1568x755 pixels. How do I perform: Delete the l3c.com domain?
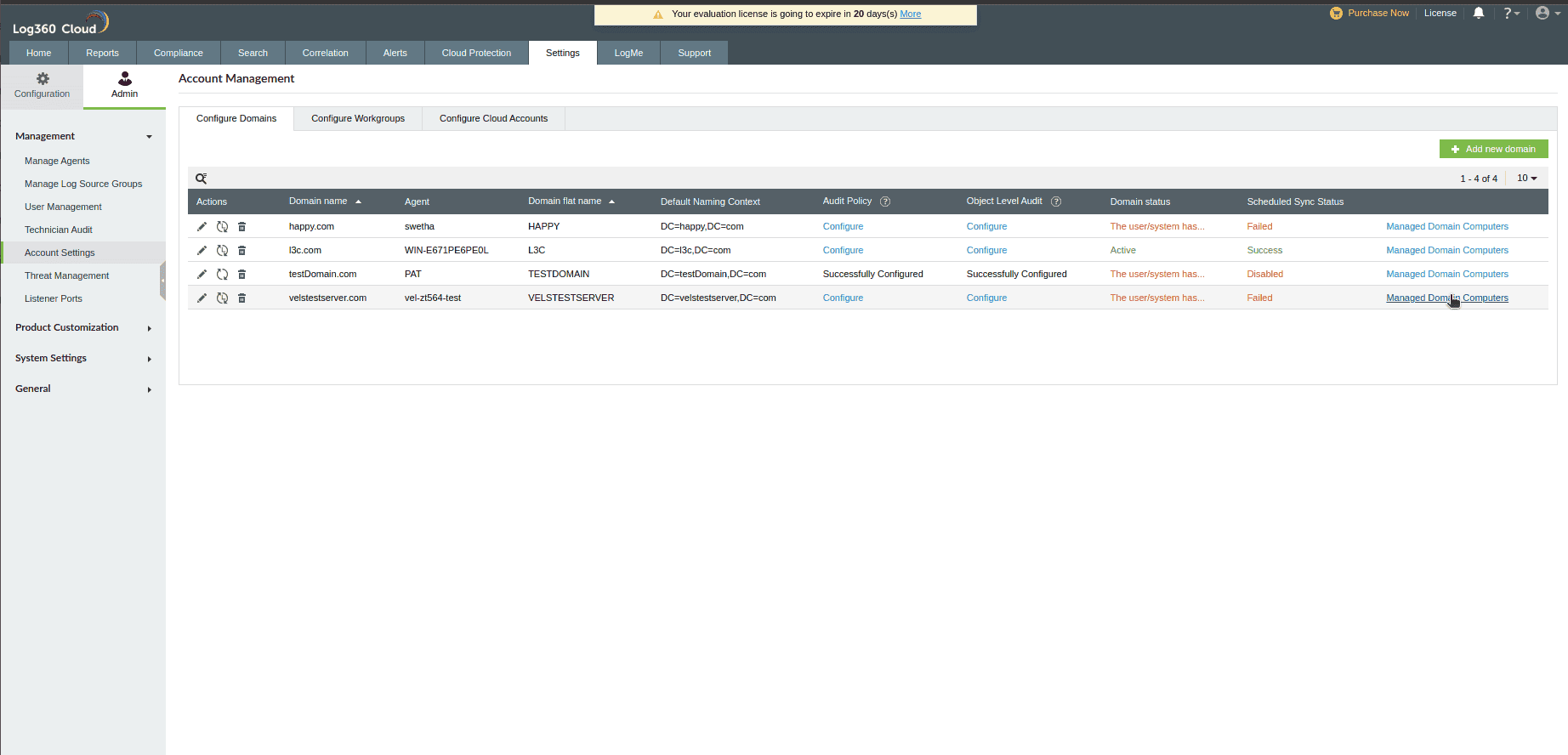(x=241, y=250)
